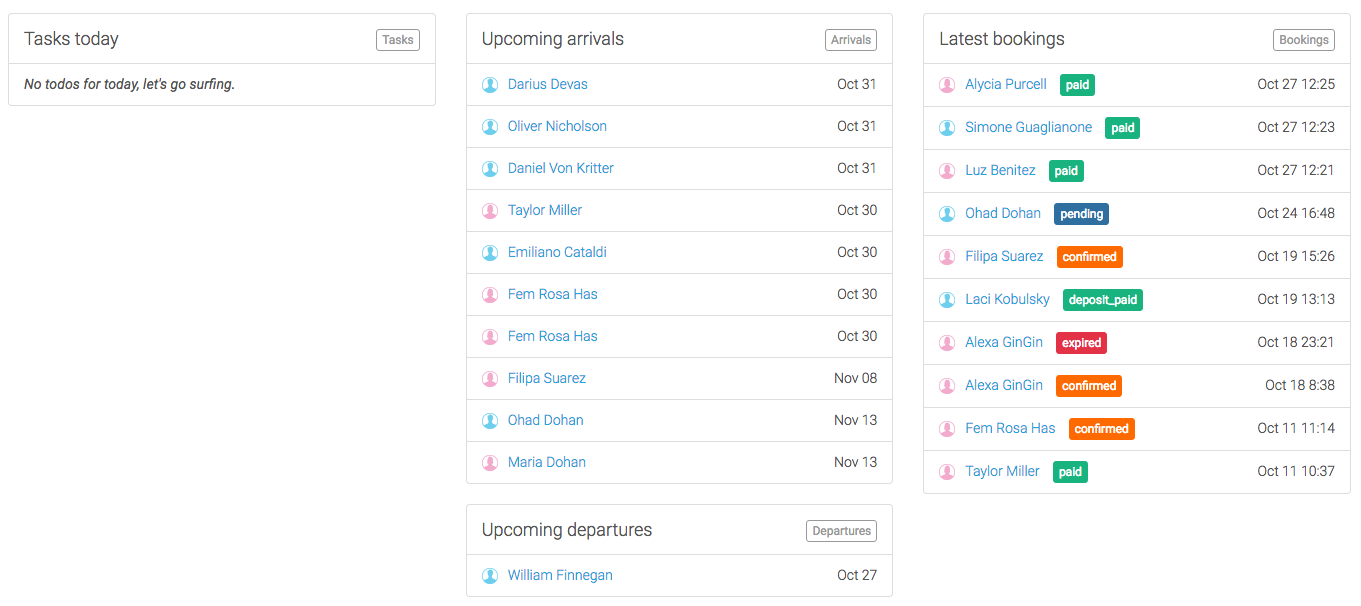This screenshot has width=1361, height=606.
Task: Click the avatar icon beside William Finnegan
Action: coord(490,576)
